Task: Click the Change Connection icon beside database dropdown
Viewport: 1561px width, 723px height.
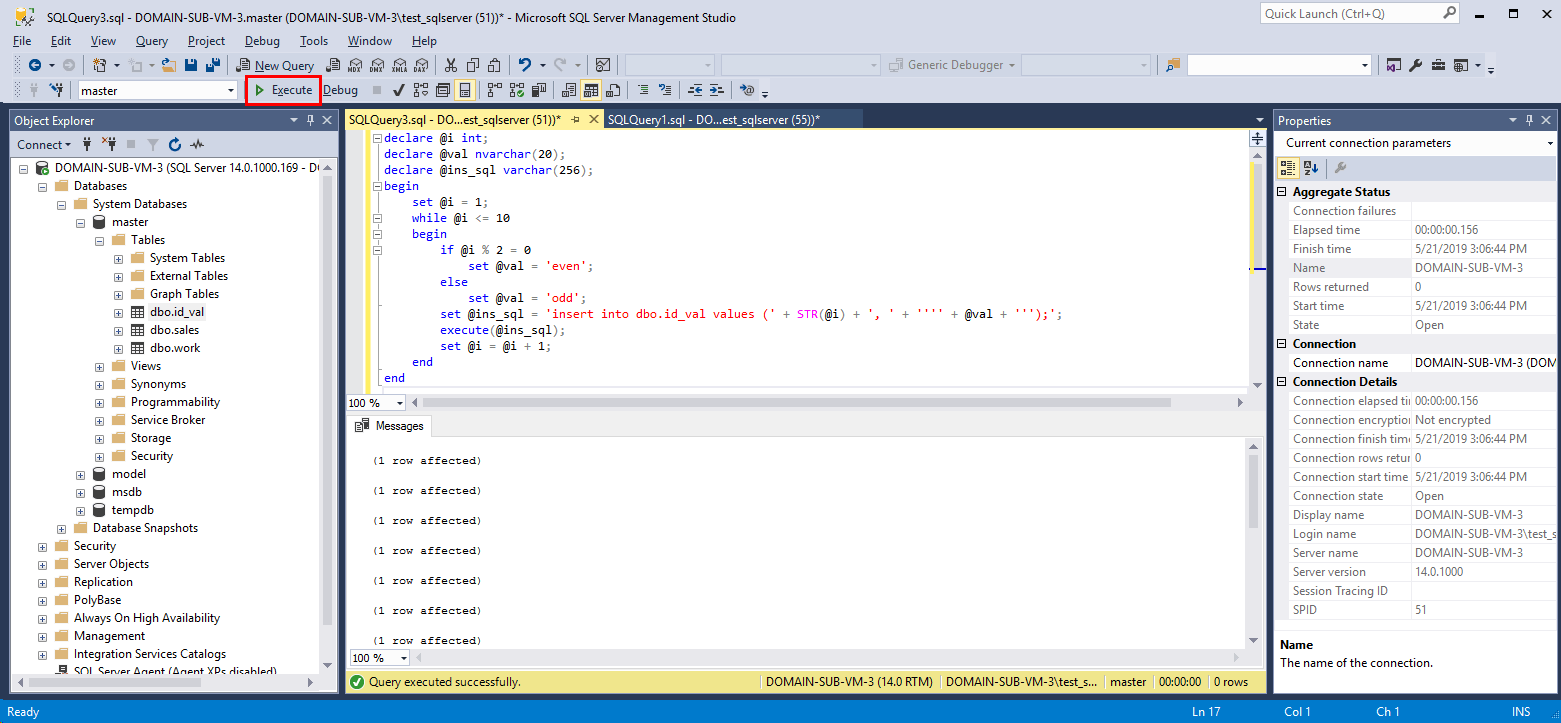Action: [x=59, y=90]
